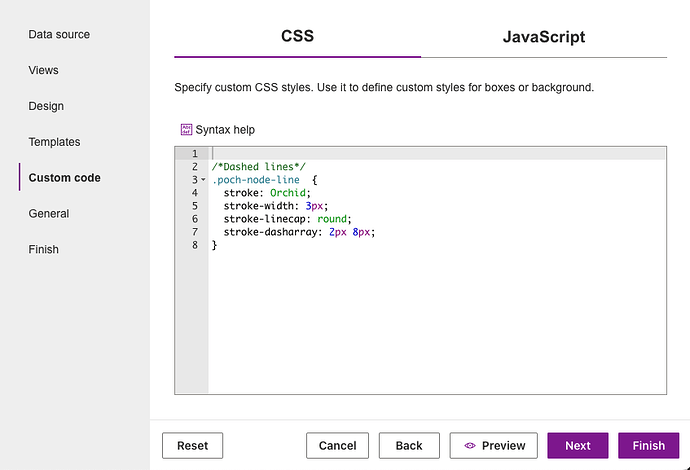Click the Orchid color value in the code
The height and width of the screenshot is (470, 690).
tap(288, 193)
